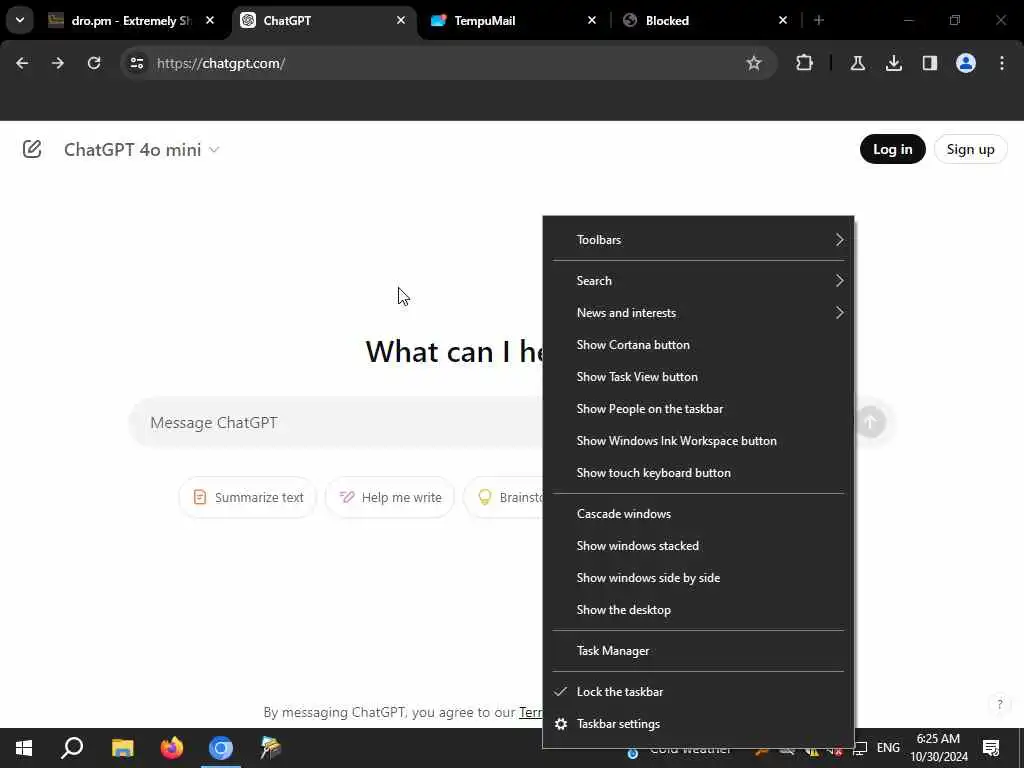Select the Help me write suggestion
This screenshot has height=768, width=1024.
390,498
